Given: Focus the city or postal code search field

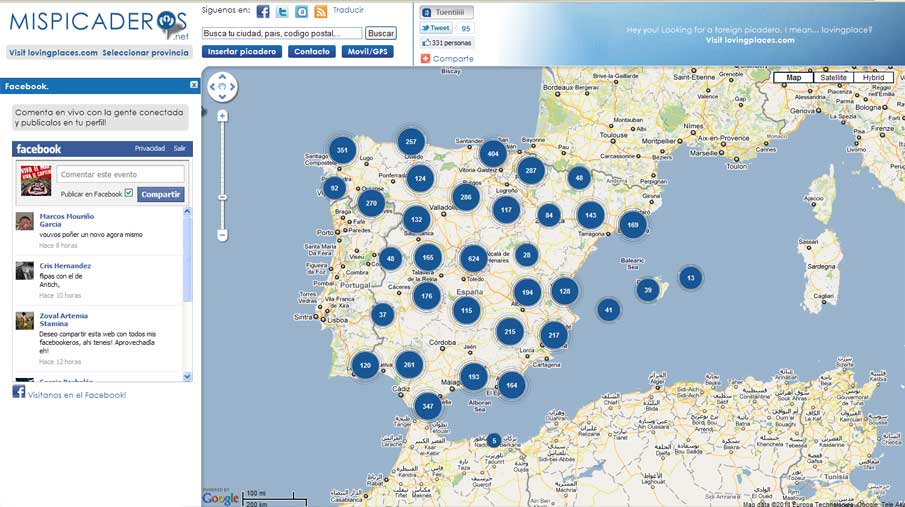Looking at the screenshot, I should (282, 33).
